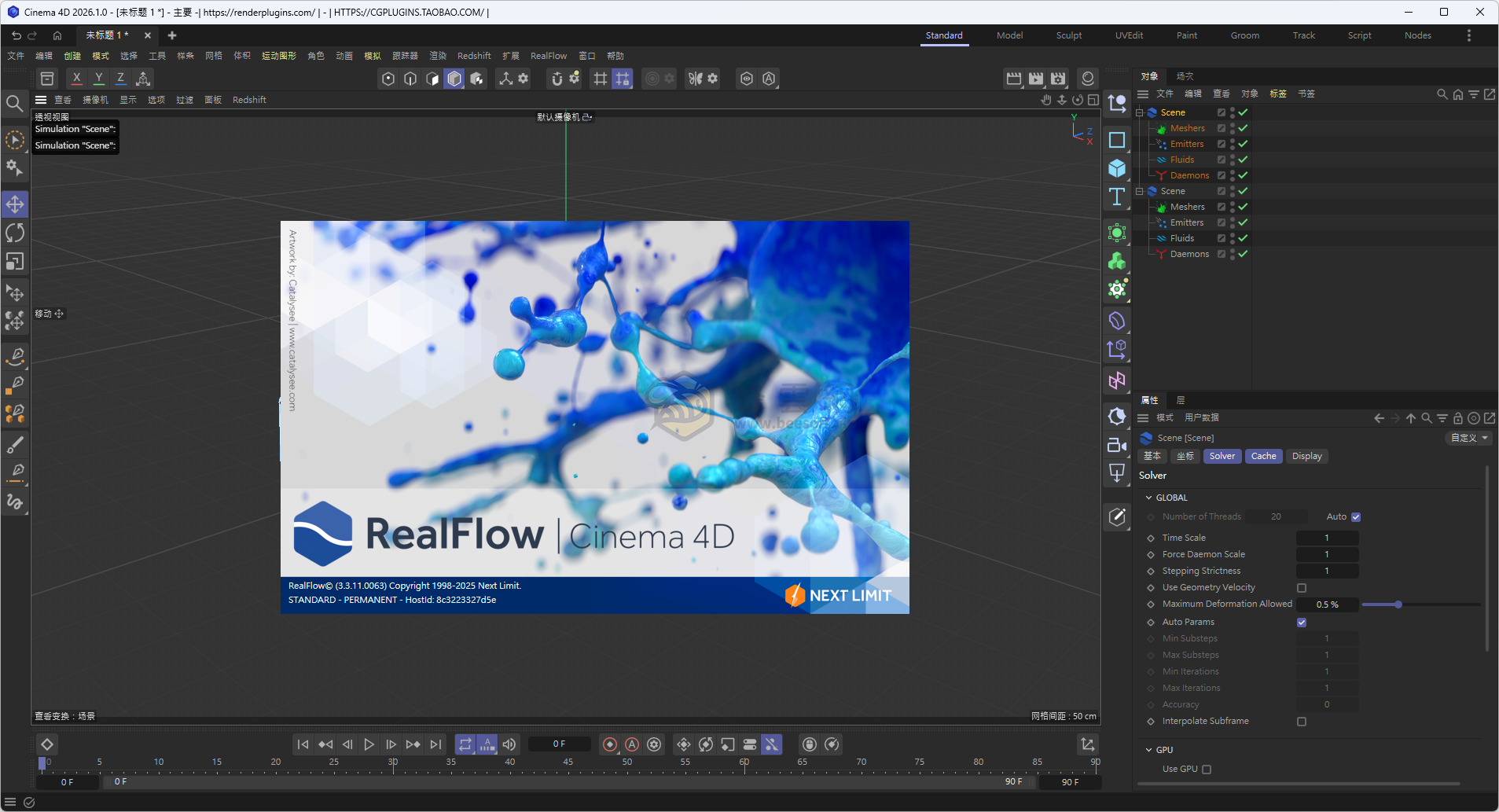The width and height of the screenshot is (1499, 812).
Task: Open the search magnifier in left toolbar
Action: [14, 104]
